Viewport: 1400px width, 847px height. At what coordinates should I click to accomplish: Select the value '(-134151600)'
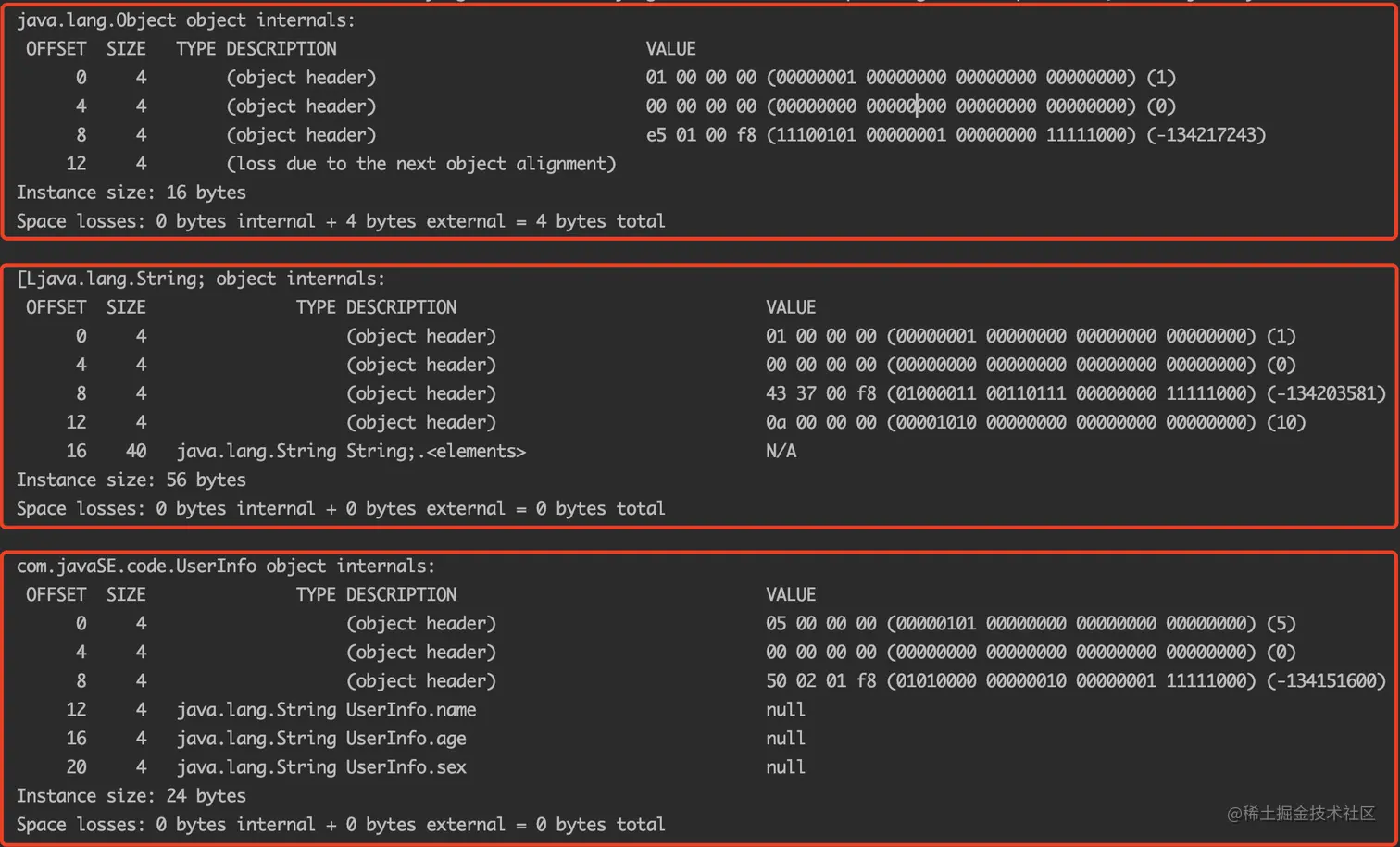click(1326, 680)
